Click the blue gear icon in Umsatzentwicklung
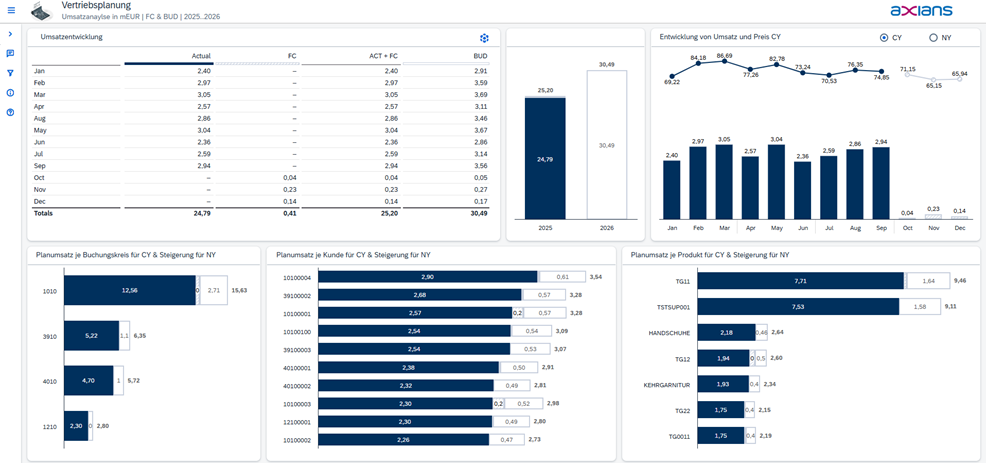Image resolution: width=986 pixels, height=463 pixels. pyautogui.click(x=484, y=38)
